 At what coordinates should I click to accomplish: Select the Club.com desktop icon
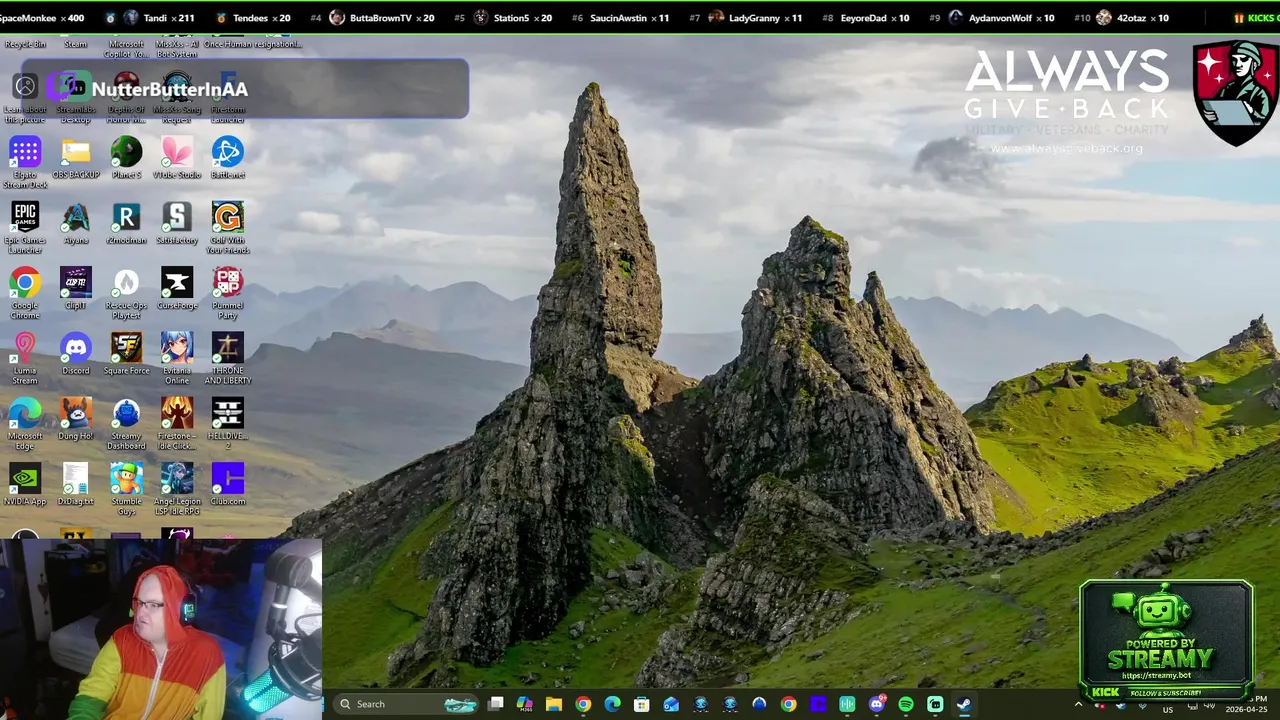point(228,484)
